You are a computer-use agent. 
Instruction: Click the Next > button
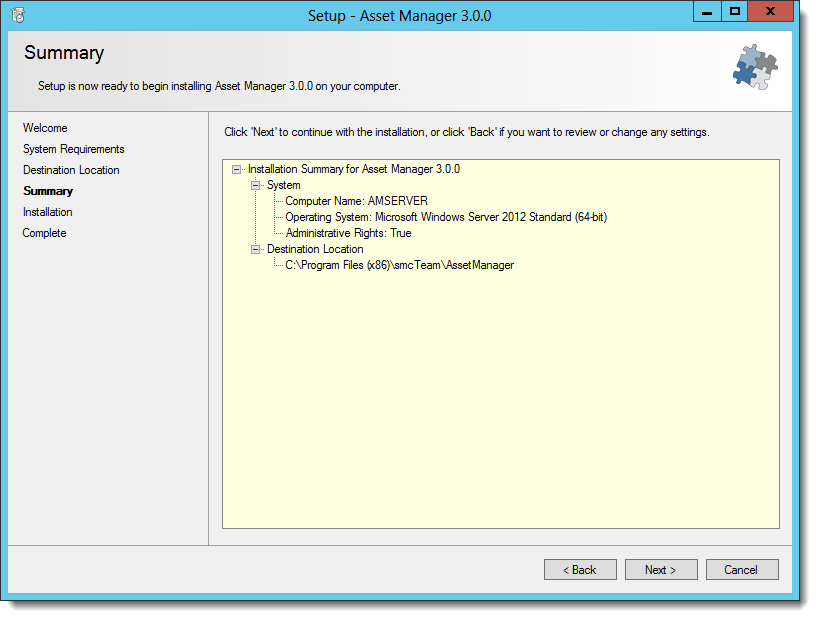point(661,570)
